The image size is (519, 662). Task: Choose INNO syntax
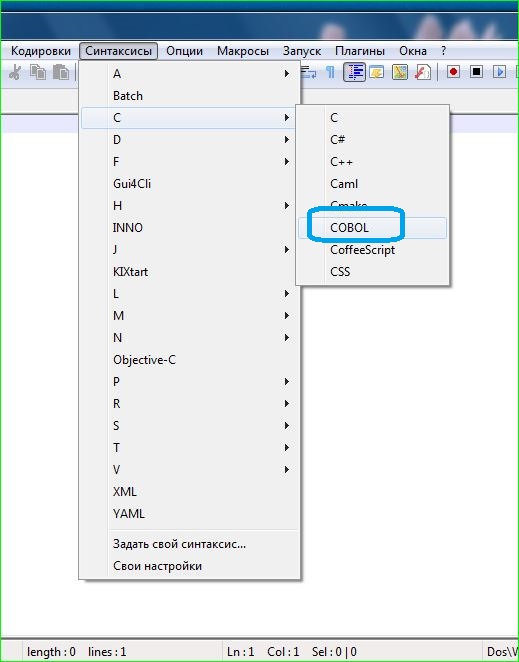pos(190,228)
